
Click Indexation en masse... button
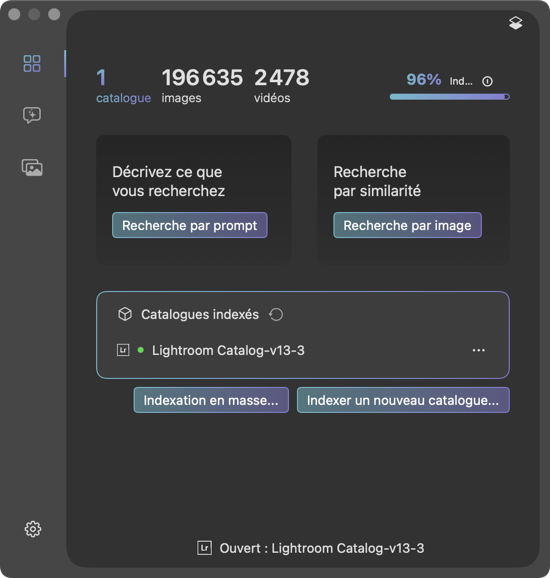(211, 400)
